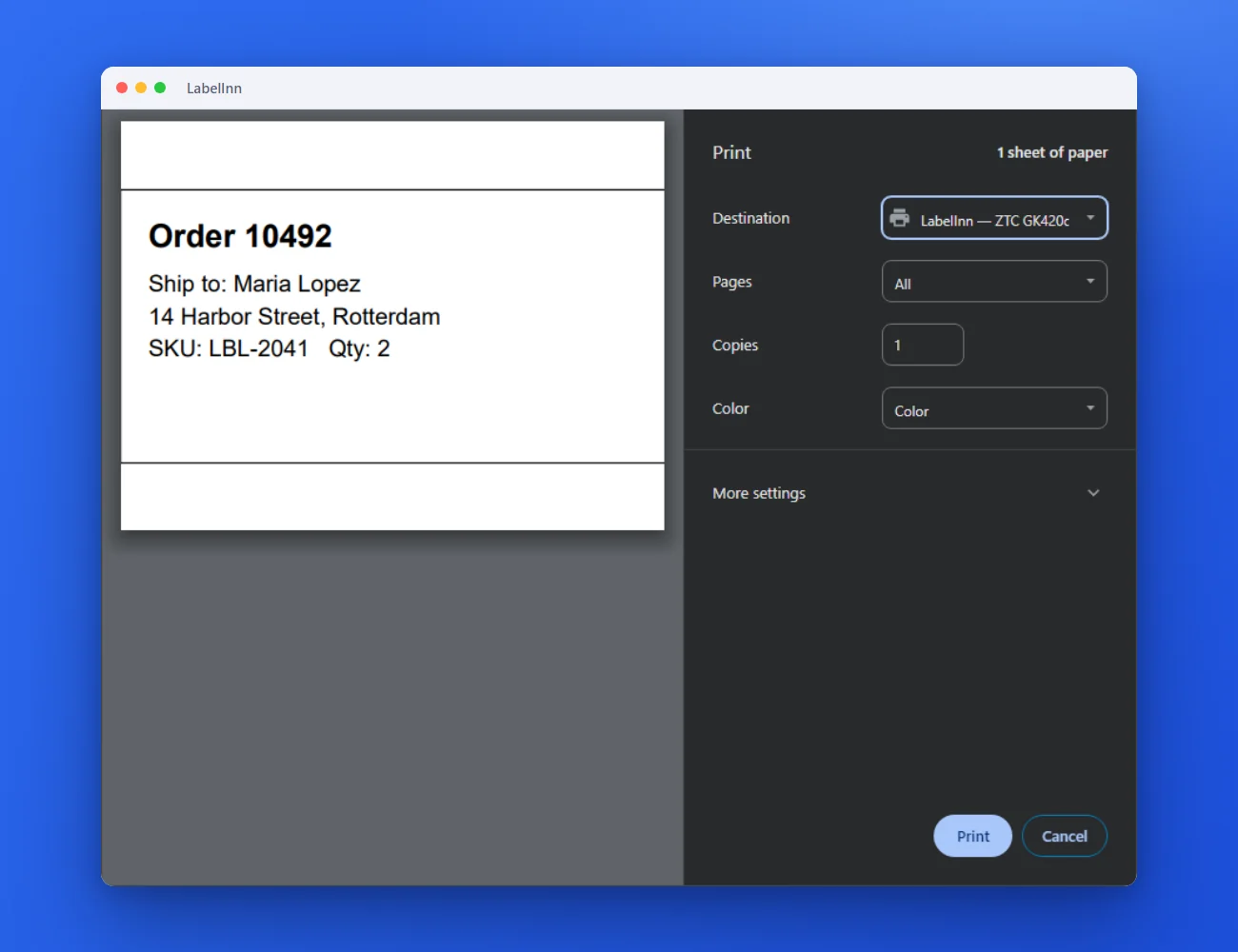
Task: Click the Cancel button
Action: [1064, 836]
